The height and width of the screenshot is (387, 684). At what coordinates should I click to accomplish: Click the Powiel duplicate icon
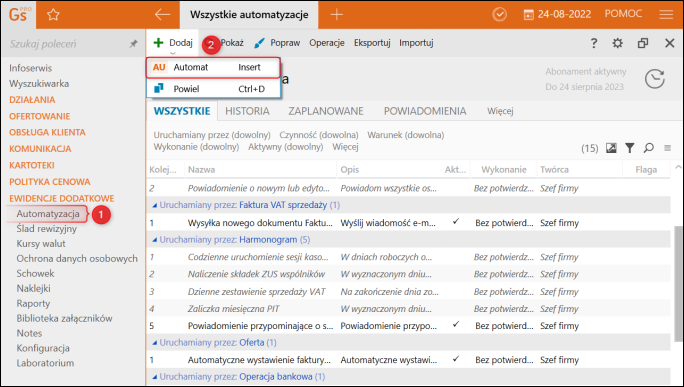tap(159, 89)
